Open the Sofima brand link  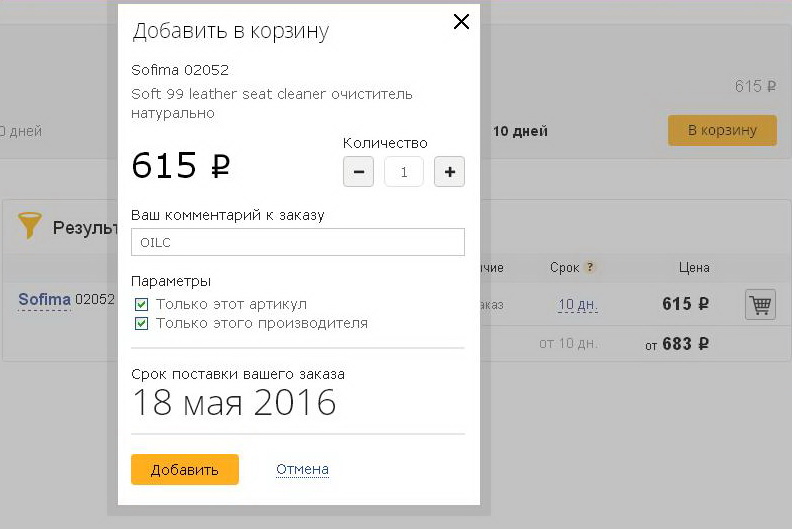click(x=44, y=299)
